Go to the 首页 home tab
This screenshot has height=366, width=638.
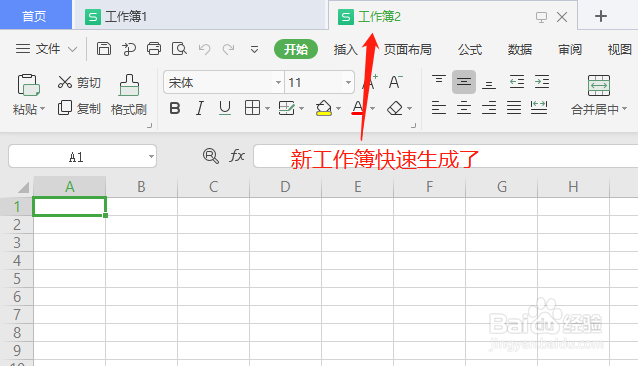36,16
